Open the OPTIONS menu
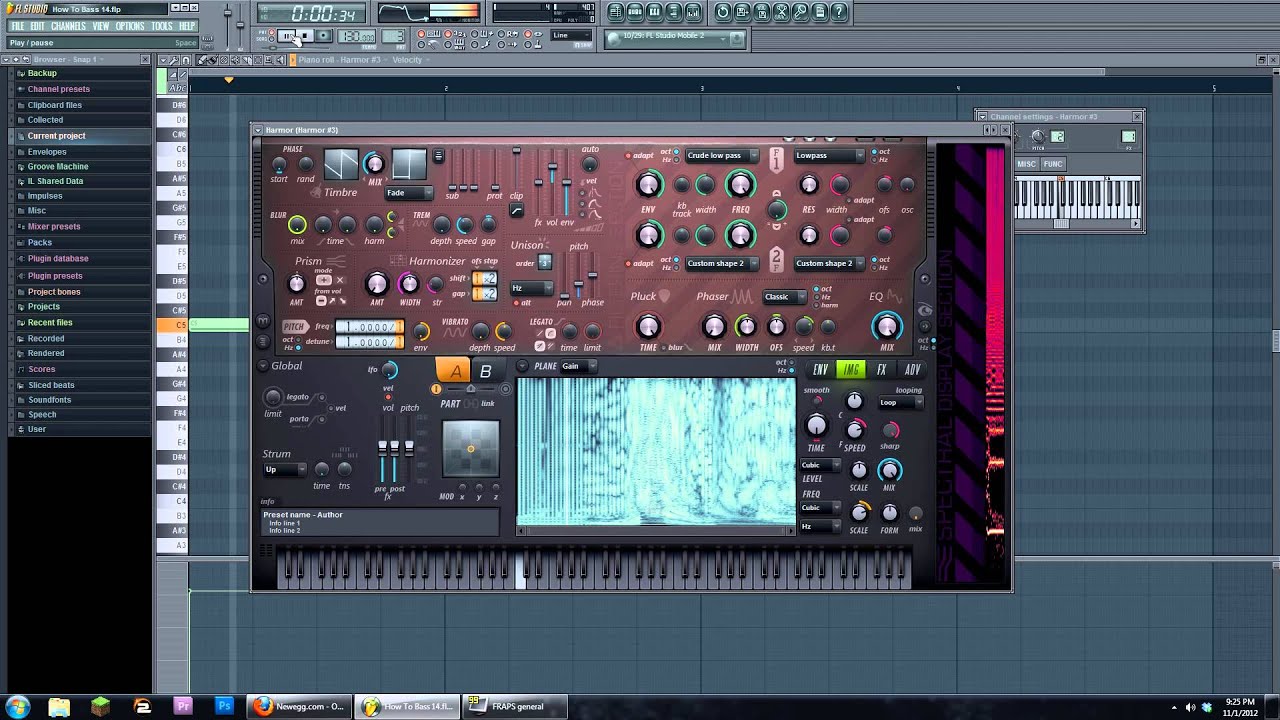The height and width of the screenshot is (720, 1280). pyautogui.click(x=130, y=26)
